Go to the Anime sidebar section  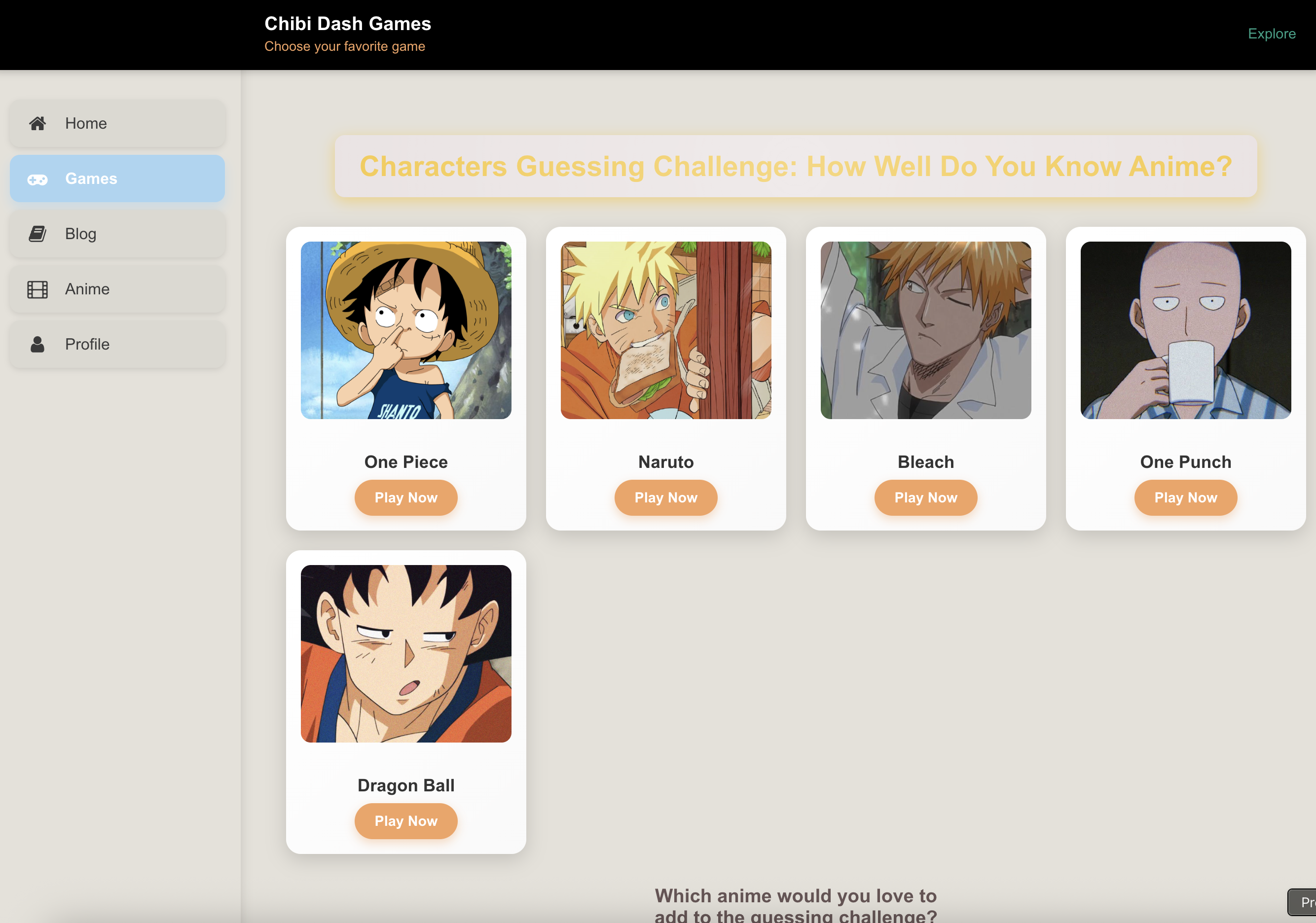(x=117, y=289)
